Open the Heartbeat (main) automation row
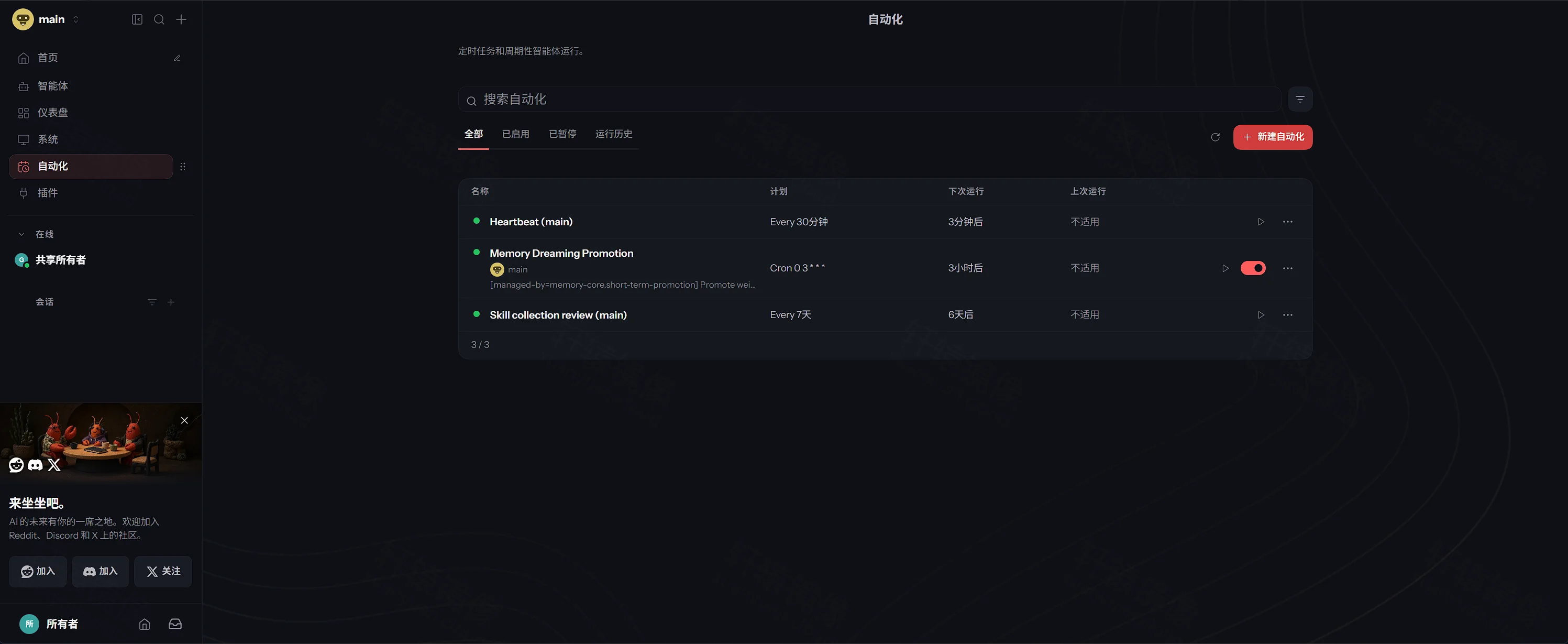 (x=885, y=222)
